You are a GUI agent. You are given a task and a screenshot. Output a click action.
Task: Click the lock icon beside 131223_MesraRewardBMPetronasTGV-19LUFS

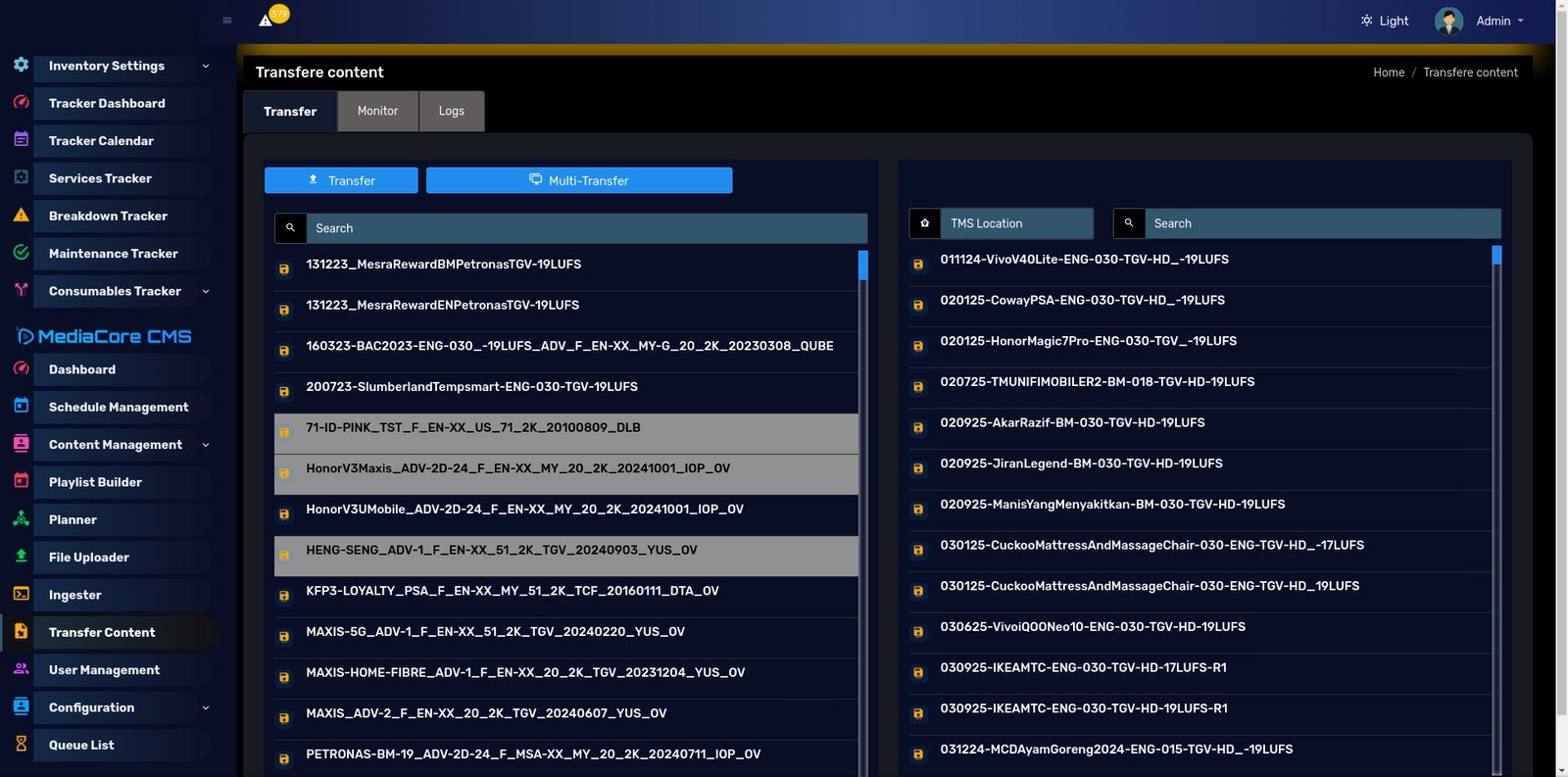pos(284,269)
